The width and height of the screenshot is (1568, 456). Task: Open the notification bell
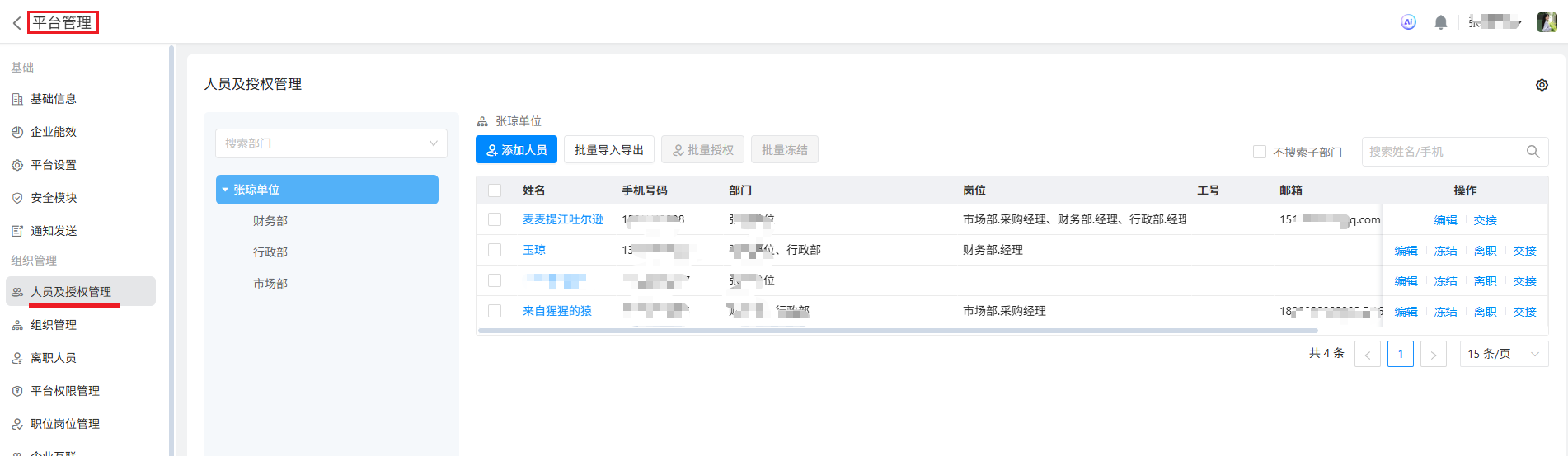pyautogui.click(x=1440, y=22)
